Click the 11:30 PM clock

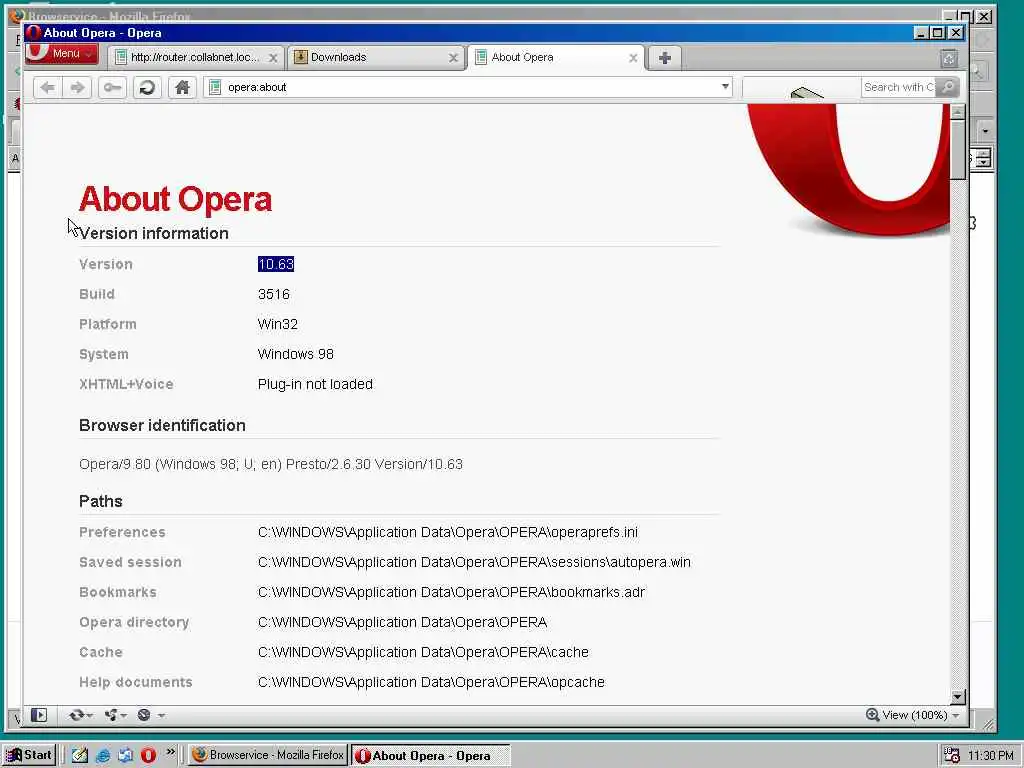click(991, 756)
